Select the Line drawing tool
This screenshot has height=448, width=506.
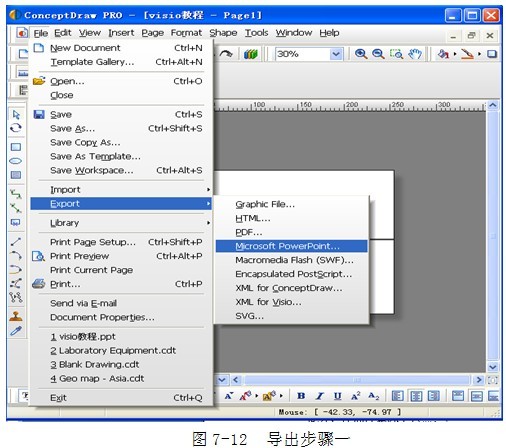(x=16, y=241)
